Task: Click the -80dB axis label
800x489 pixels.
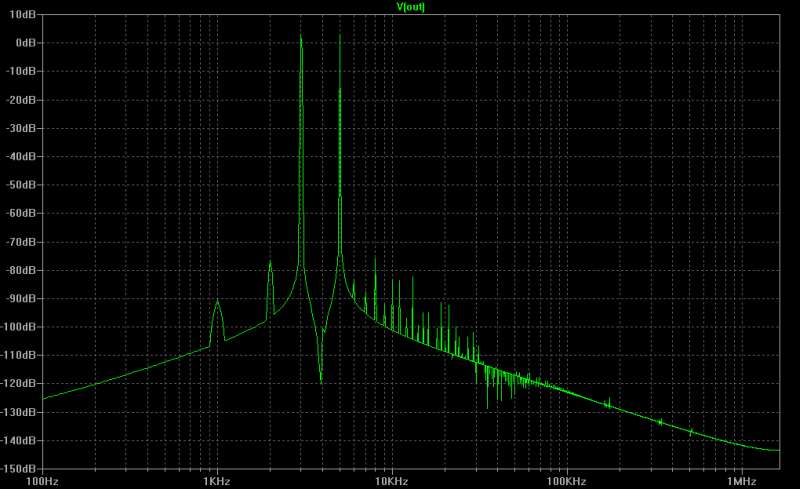Action: [21, 270]
